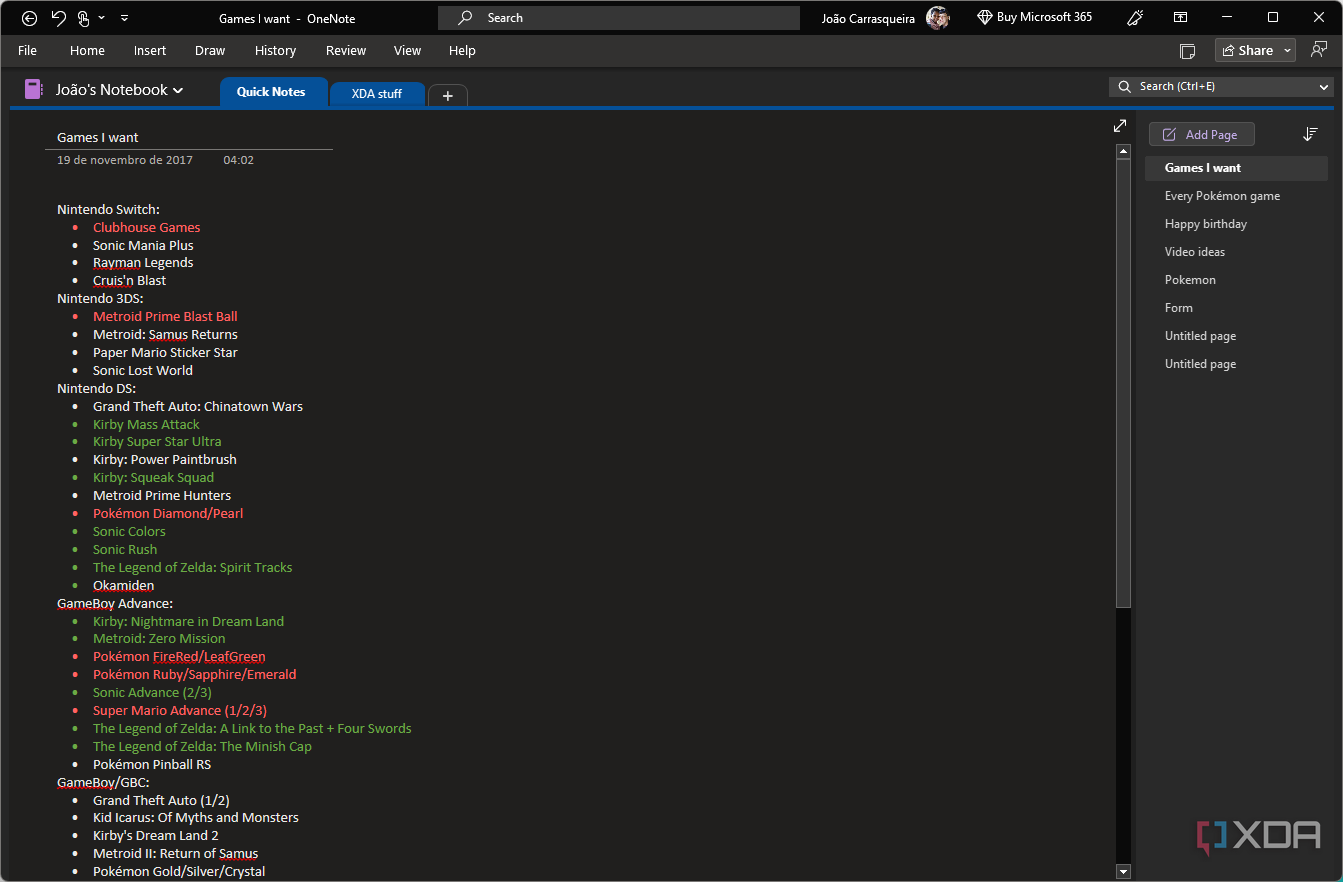Expand the Share dropdown arrow

pyautogui.click(x=1287, y=51)
